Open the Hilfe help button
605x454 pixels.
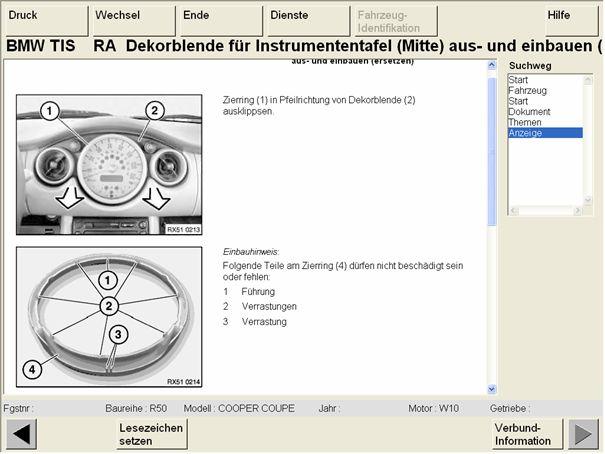[571, 20]
